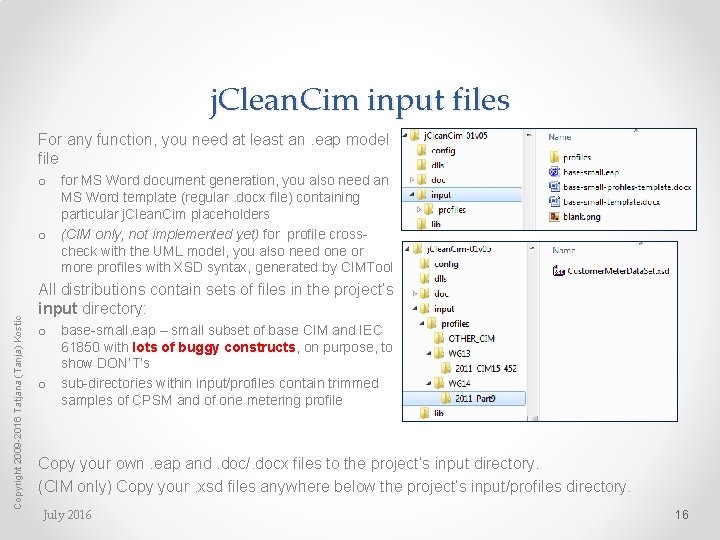The height and width of the screenshot is (540, 720).
Task: Select profiles folder above OTHER_CIM
Action: pyautogui.click(x=448, y=323)
